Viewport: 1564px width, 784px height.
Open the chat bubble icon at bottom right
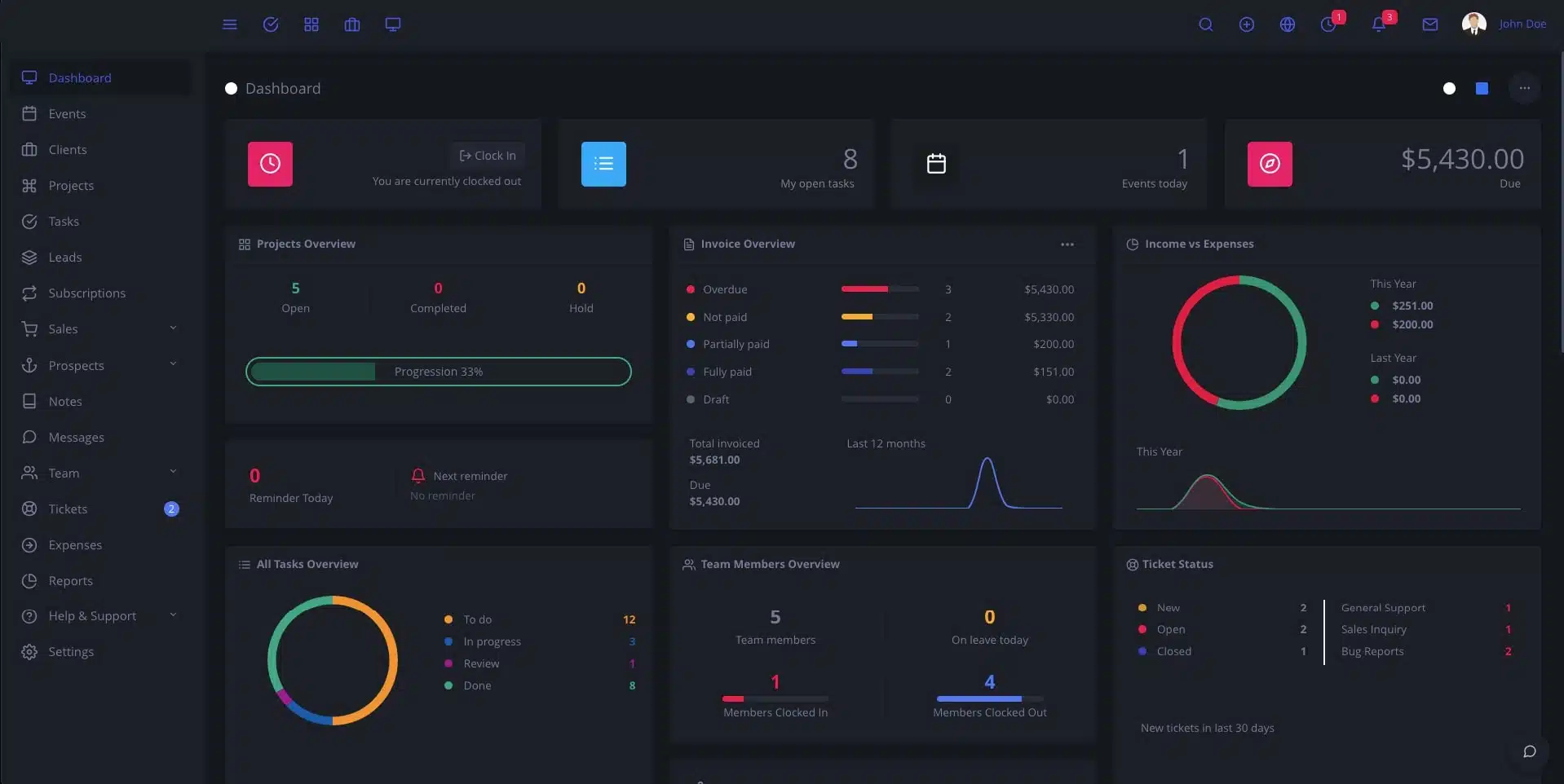point(1530,751)
